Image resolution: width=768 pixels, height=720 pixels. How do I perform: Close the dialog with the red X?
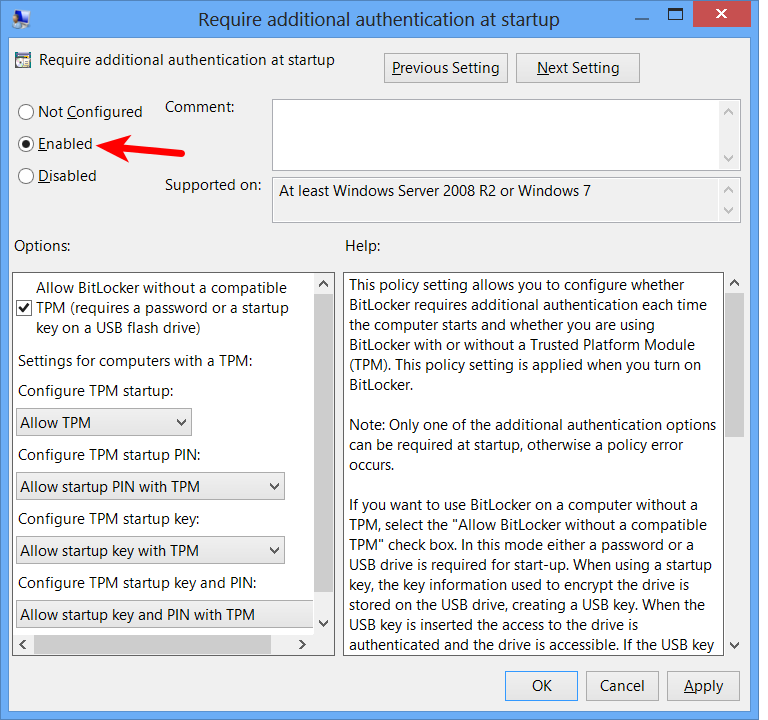[x=721, y=14]
